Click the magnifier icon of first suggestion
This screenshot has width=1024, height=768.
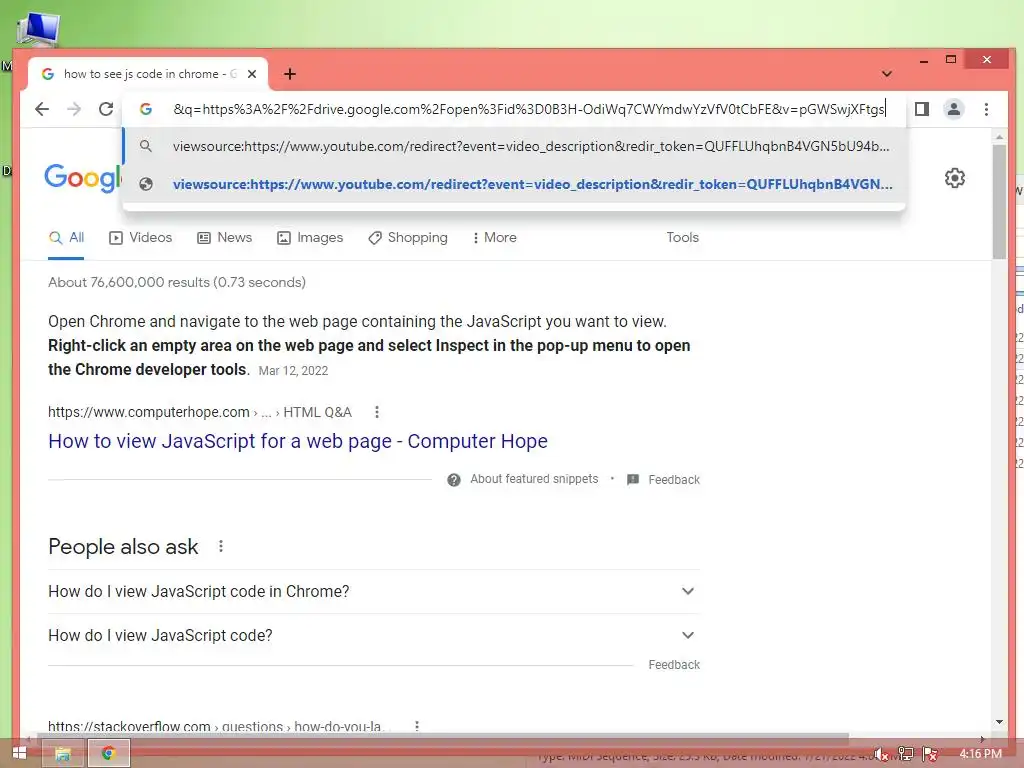point(146,146)
